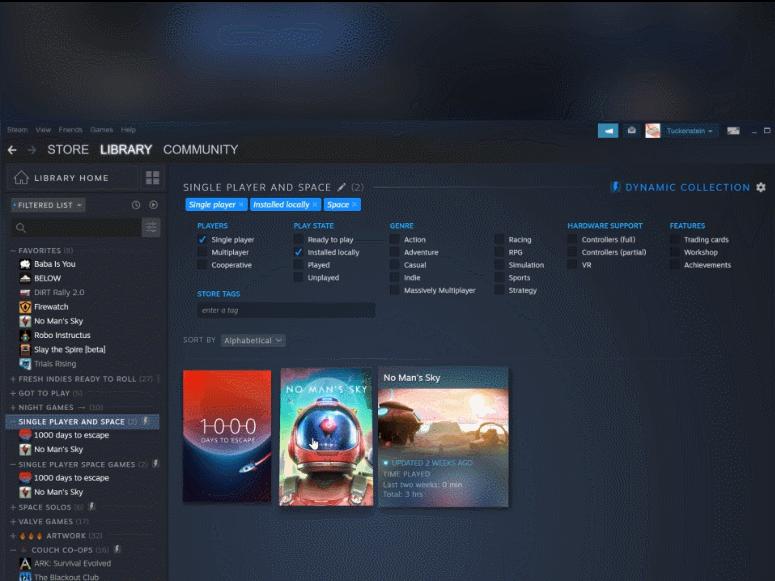Image resolution: width=775 pixels, height=581 pixels.
Task: Switch to the Store tab
Action: tap(68, 150)
